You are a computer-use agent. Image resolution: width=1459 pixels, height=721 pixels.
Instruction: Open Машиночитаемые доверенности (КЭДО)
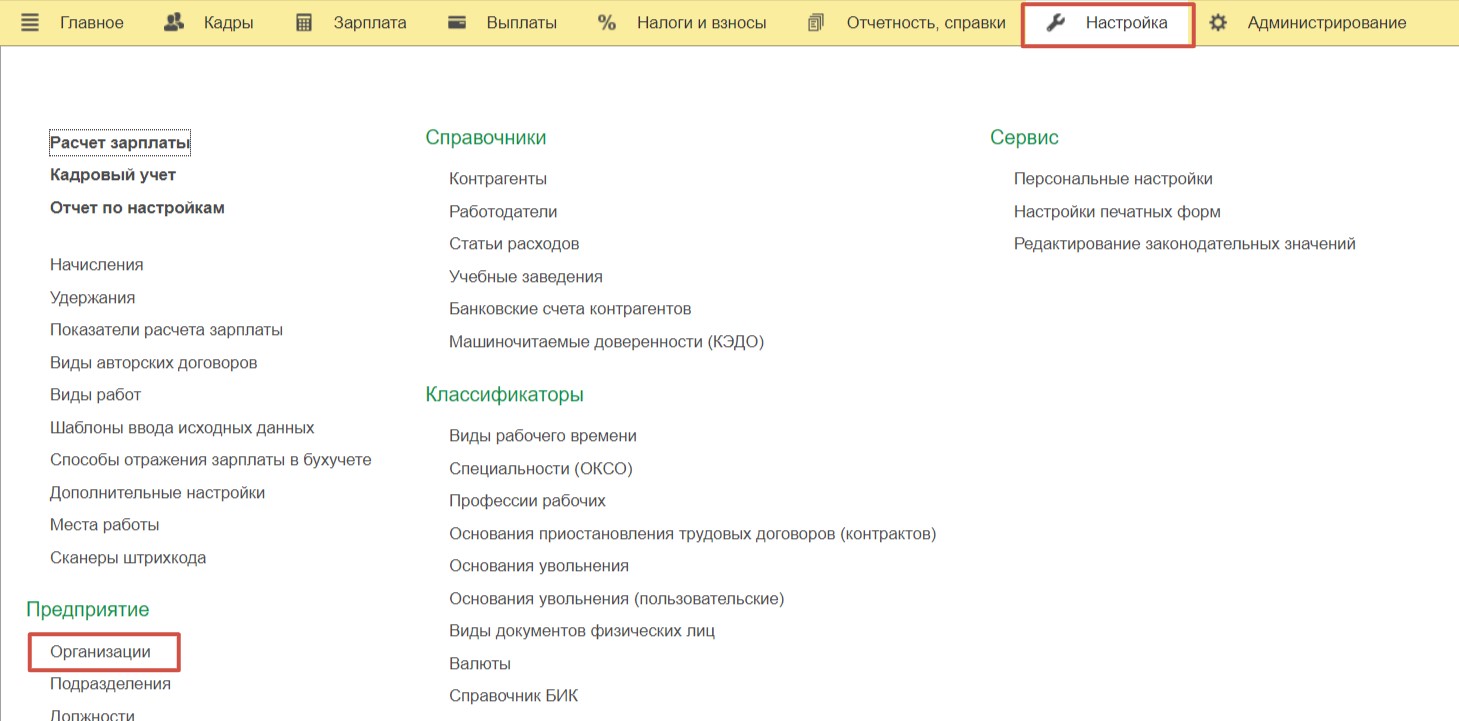point(606,342)
